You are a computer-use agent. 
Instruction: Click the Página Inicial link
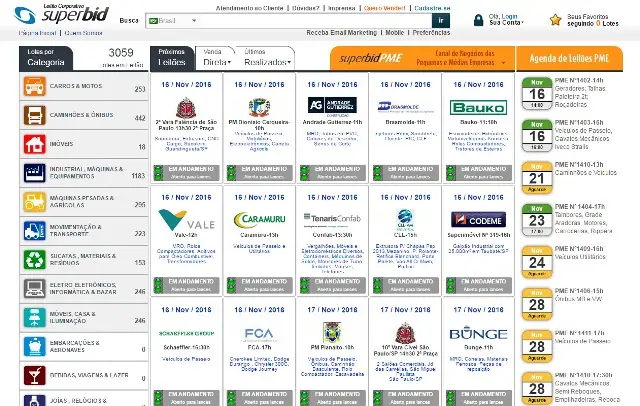(x=37, y=33)
